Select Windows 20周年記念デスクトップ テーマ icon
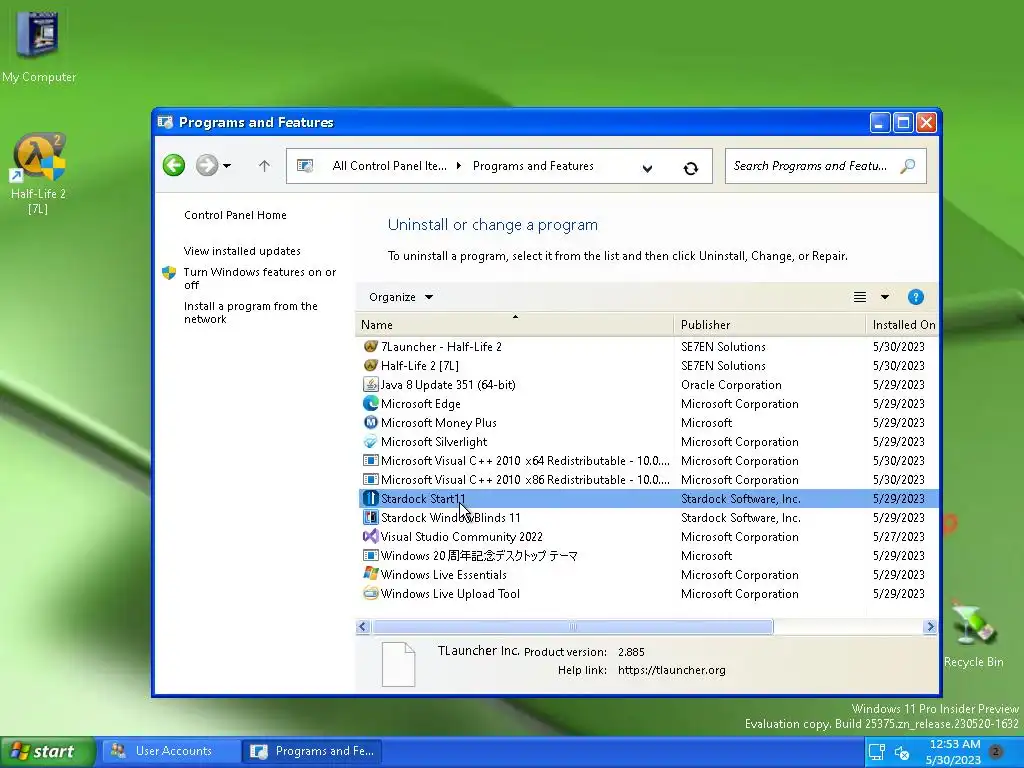 370,555
